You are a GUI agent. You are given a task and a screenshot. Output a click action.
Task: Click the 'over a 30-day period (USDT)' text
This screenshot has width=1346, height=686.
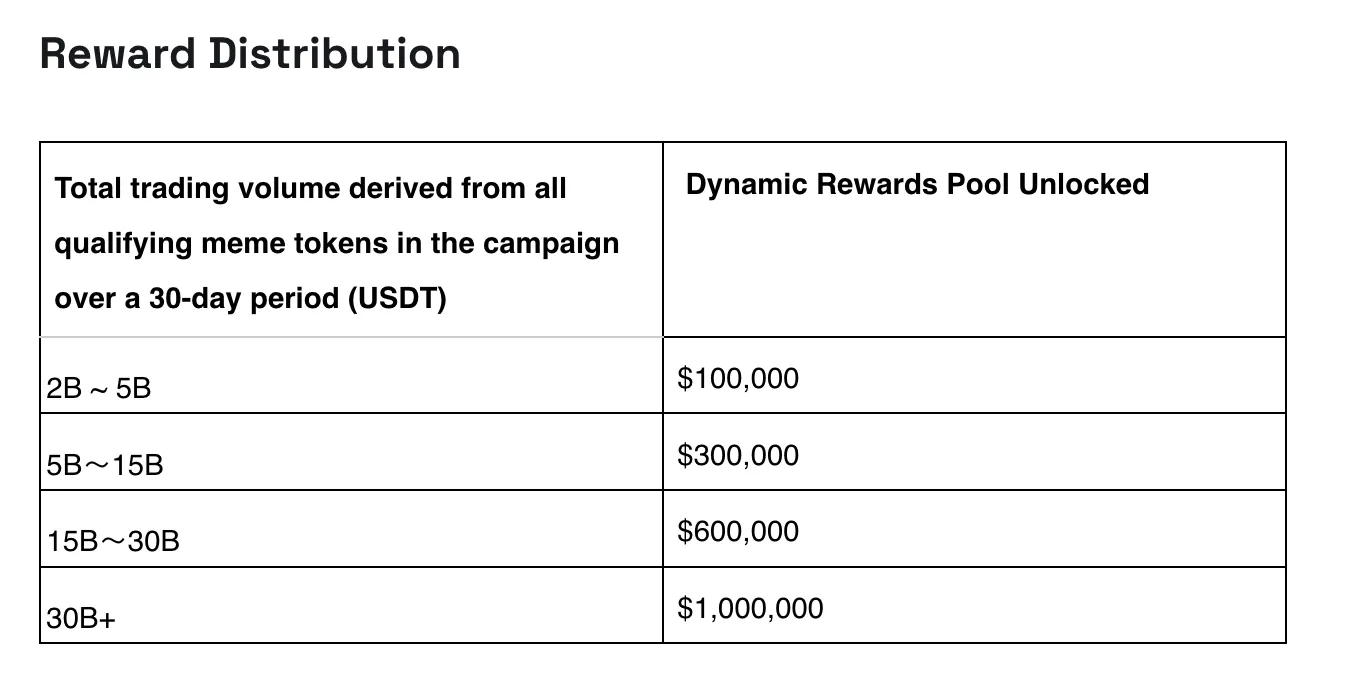(250, 299)
